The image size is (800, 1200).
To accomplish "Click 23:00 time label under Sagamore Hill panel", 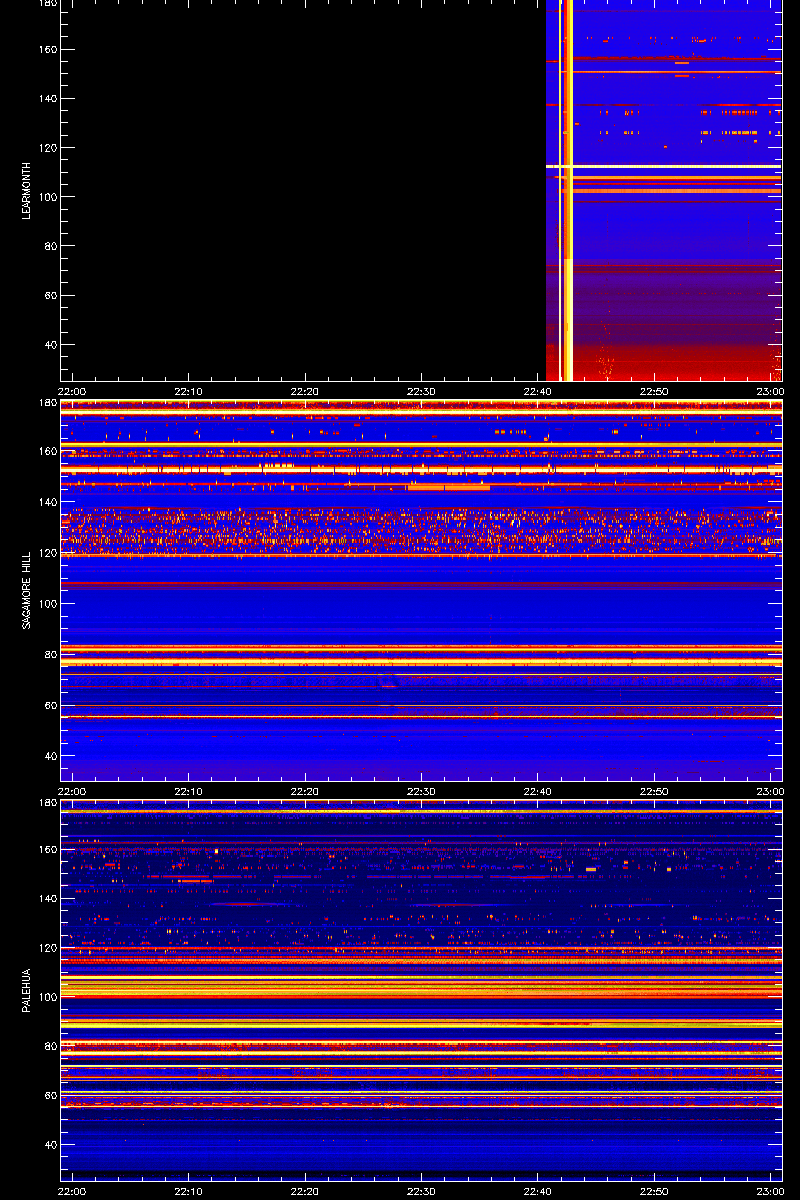I will [770, 791].
